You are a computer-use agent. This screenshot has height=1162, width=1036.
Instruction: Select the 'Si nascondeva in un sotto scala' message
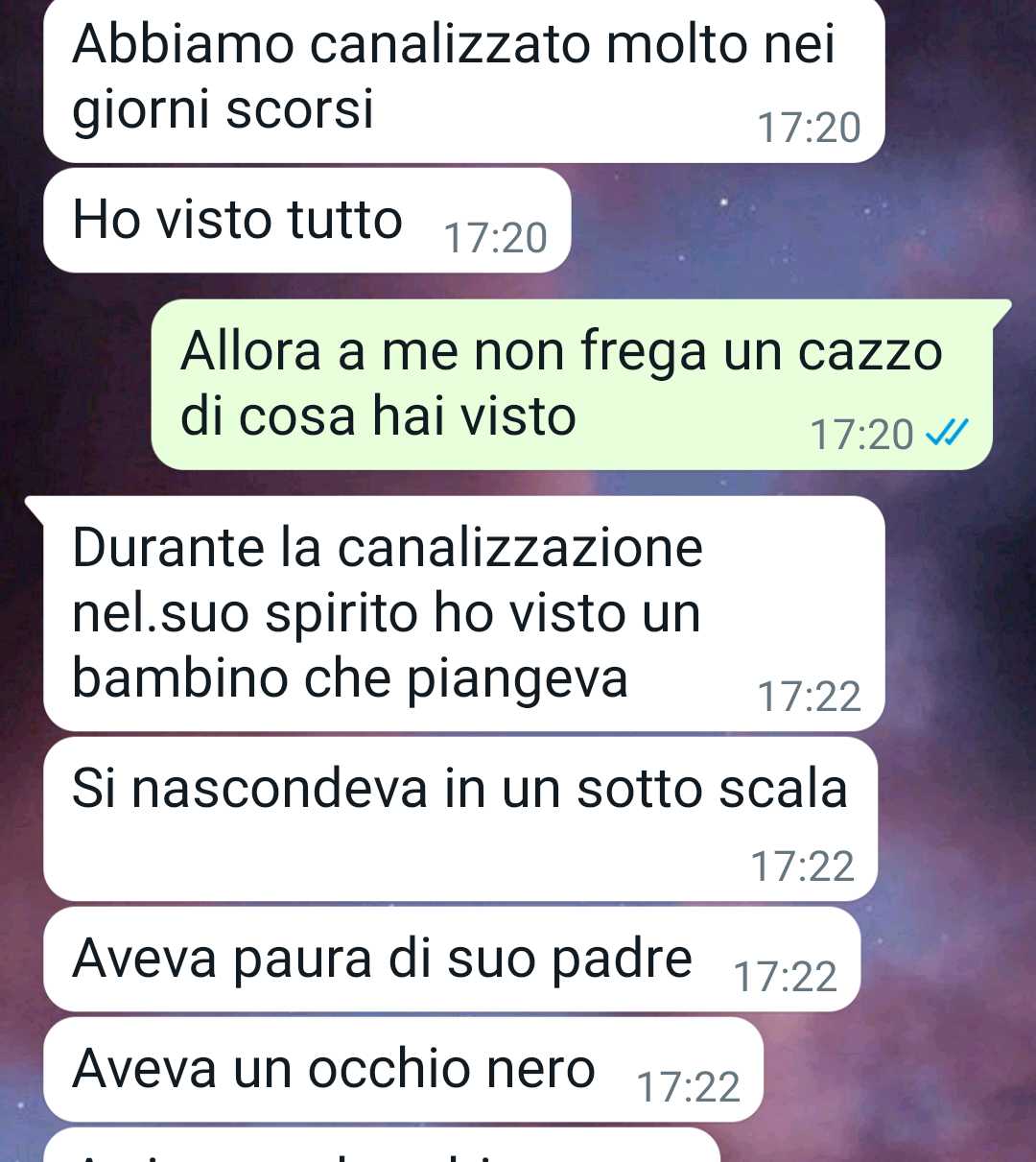point(460,819)
